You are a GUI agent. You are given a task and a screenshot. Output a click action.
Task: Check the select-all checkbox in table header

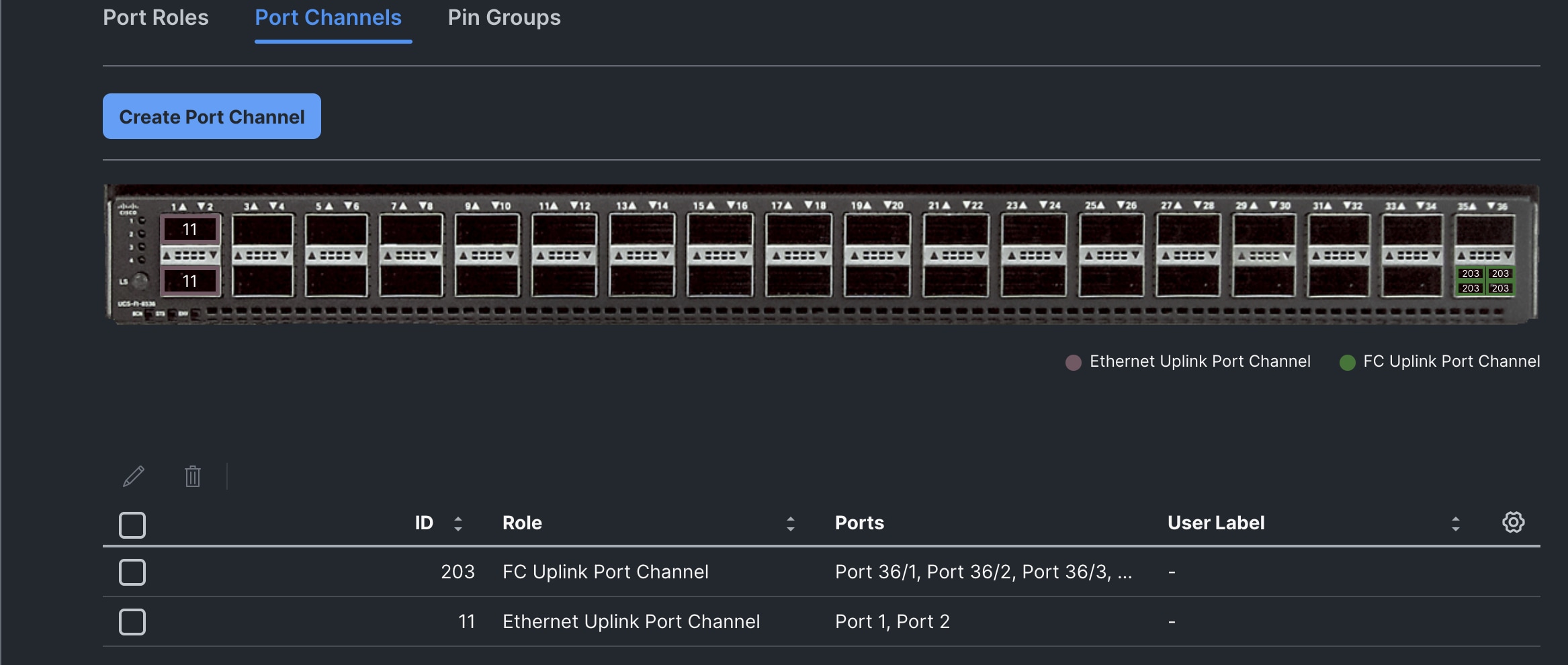coord(132,525)
